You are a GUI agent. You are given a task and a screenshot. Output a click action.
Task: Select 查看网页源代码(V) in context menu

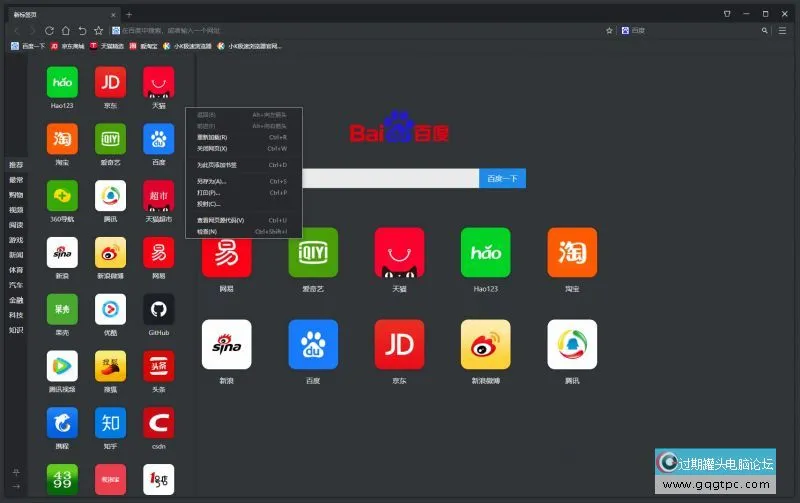221,220
